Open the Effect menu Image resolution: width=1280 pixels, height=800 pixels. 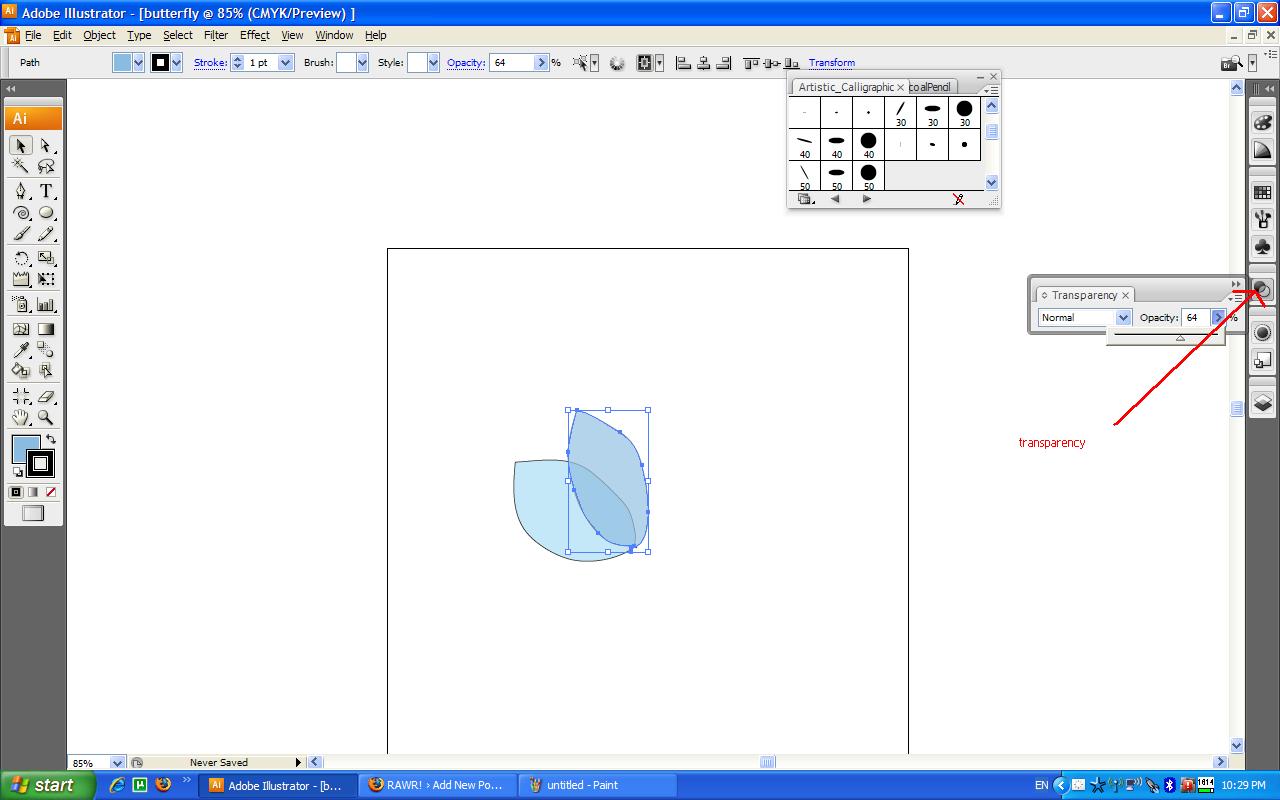(254, 35)
